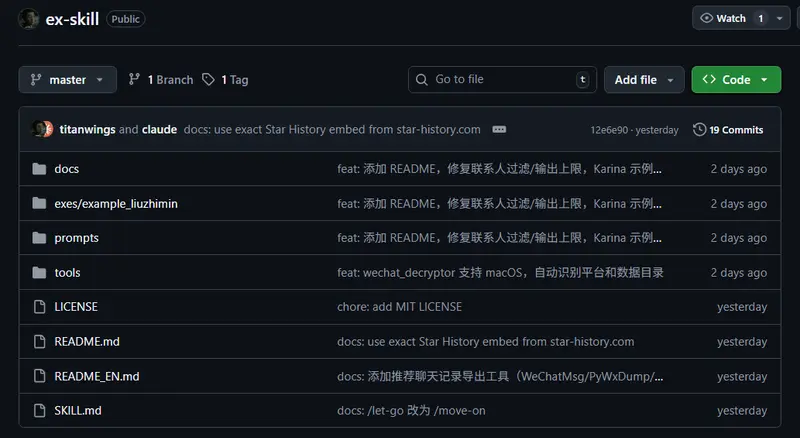Click the prompts folder icon
800x438 pixels.
pos(39,238)
